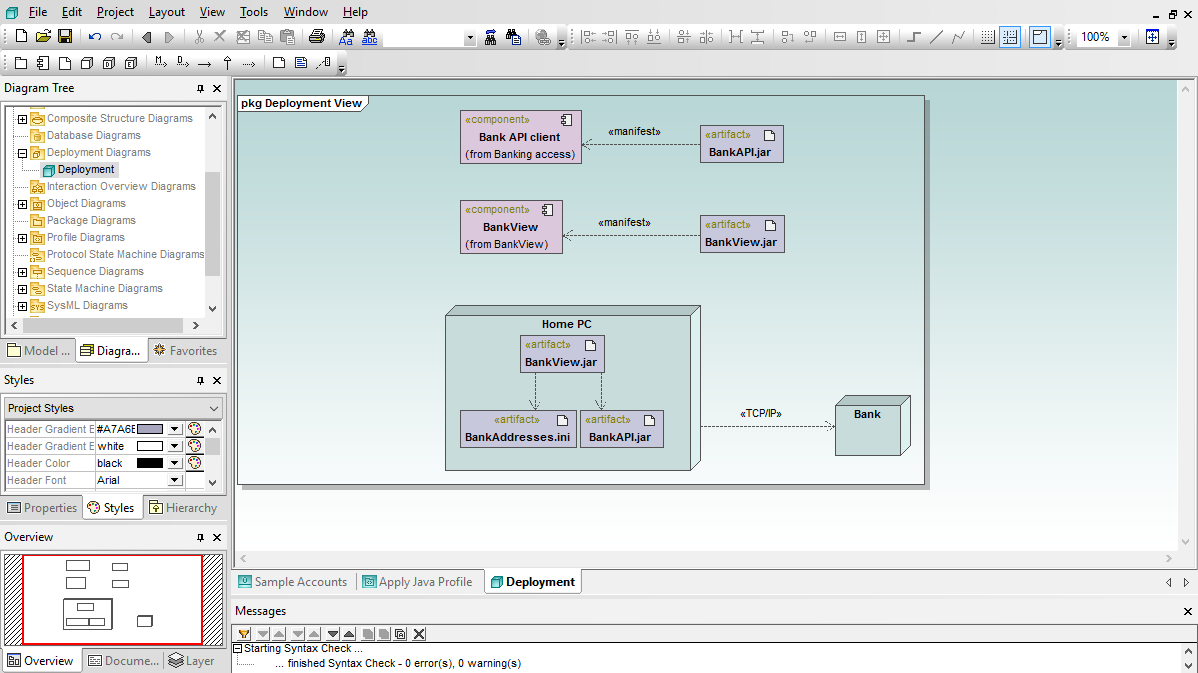Collapse the Starting Syntax Check message
The image size is (1198, 673).
[x=238, y=649]
